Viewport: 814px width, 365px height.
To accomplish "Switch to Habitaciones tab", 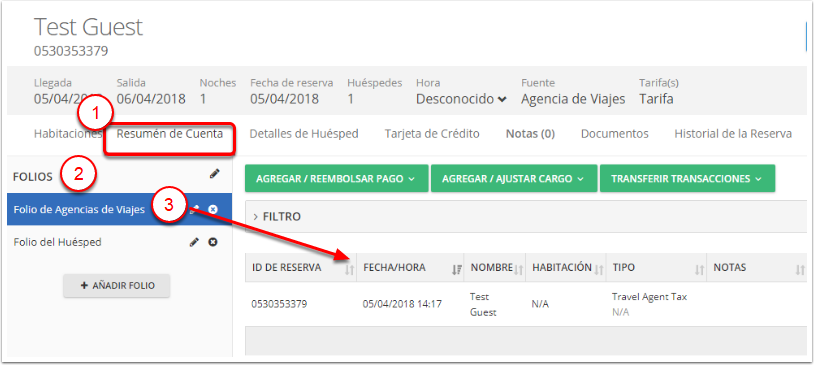I will tap(67, 133).
